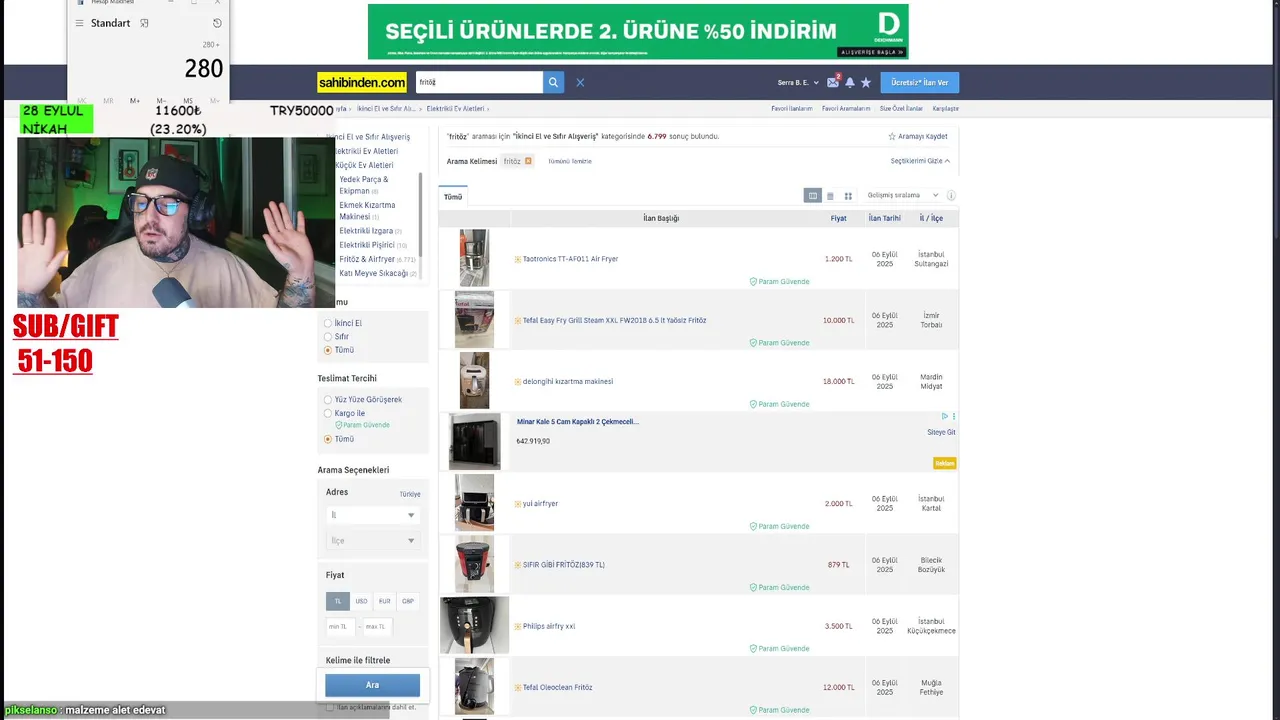Open Karşılaştır menu link

coord(946,108)
